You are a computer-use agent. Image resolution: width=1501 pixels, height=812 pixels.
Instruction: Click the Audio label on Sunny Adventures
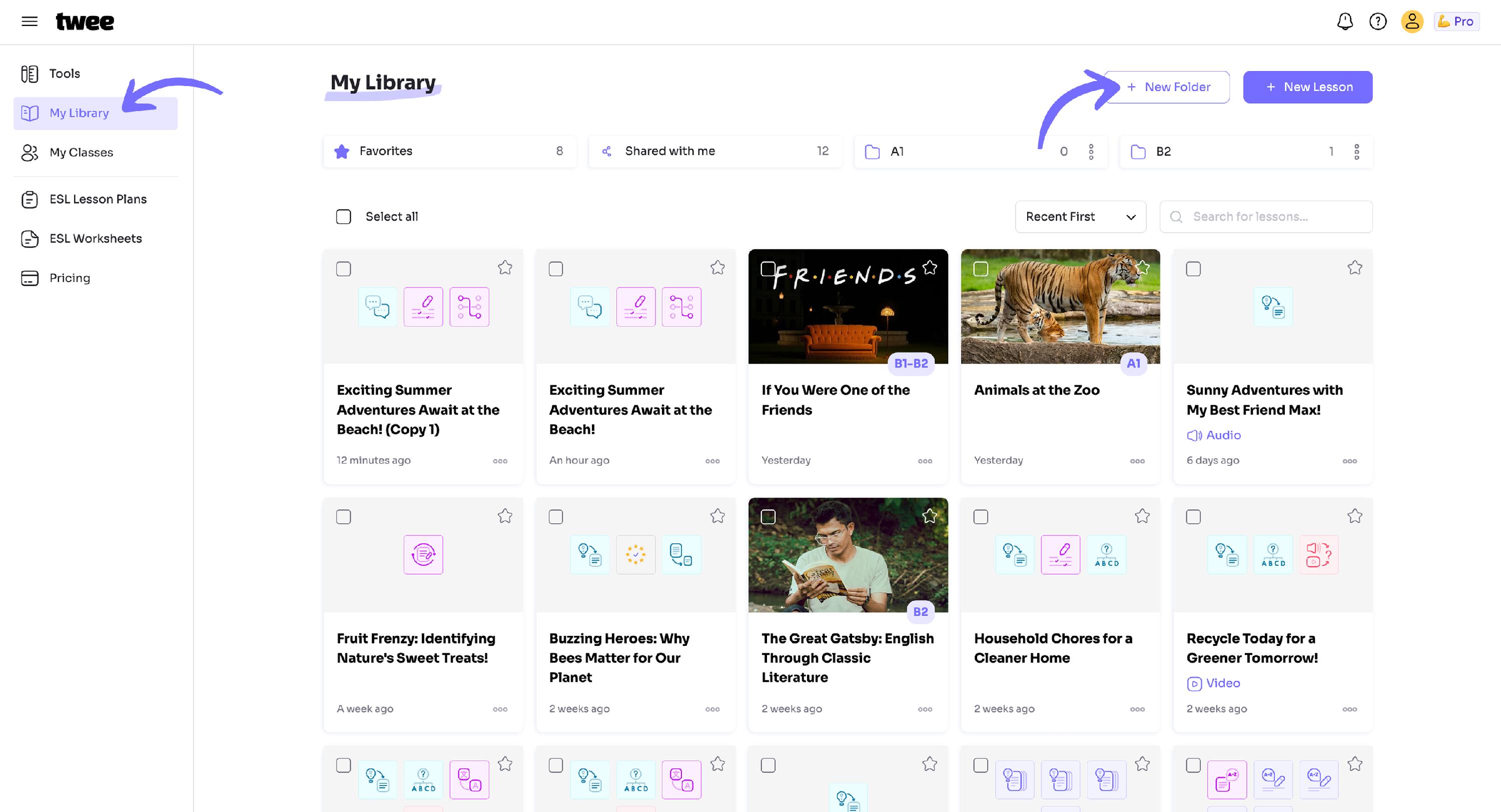coord(1214,436)
